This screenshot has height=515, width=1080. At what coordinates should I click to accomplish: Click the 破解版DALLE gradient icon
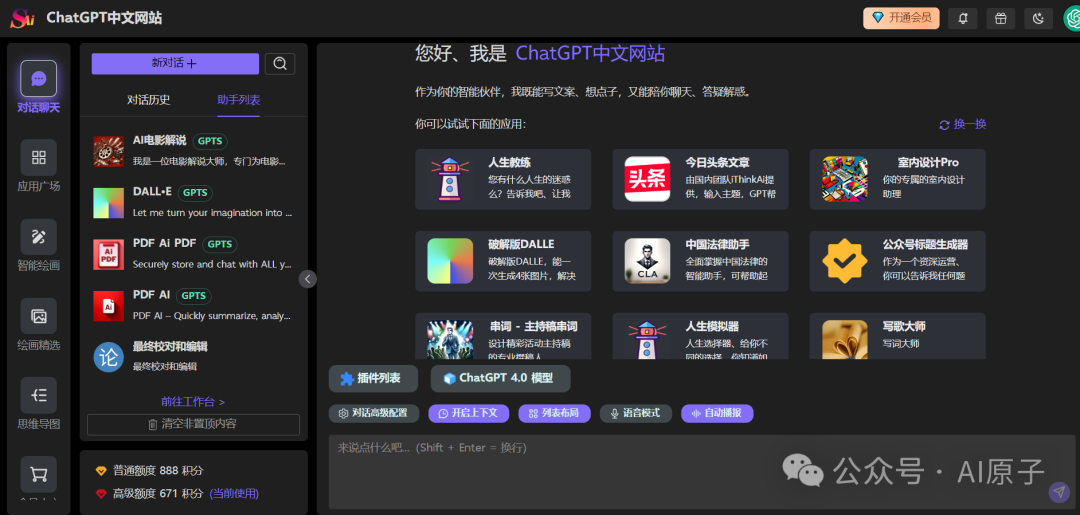pos(450,261)
